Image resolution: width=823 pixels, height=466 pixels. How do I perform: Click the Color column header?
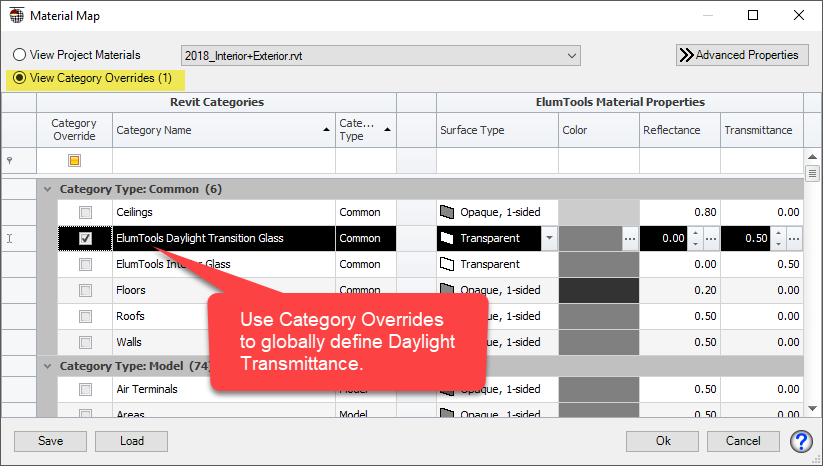click(x=599, y=130)
